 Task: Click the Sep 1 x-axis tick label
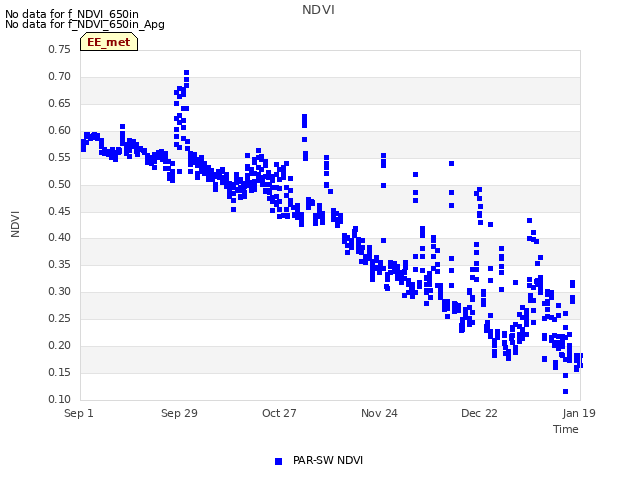click(79, 413)
